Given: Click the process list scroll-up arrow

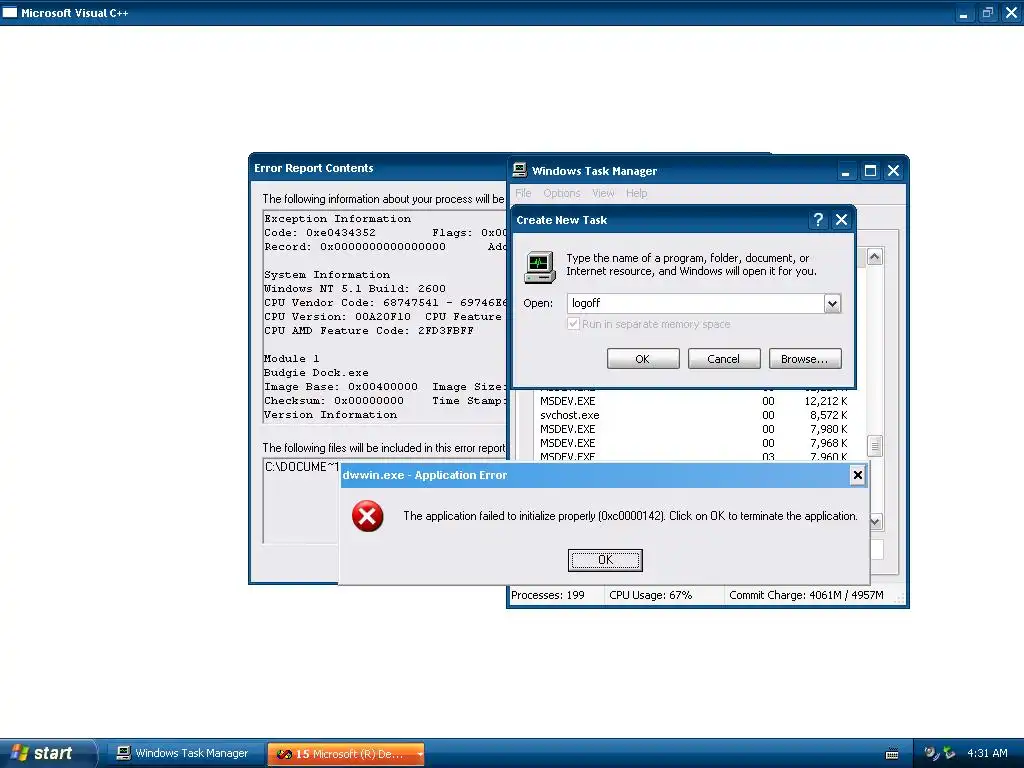Looking at the screenshot, I should 875,257.
